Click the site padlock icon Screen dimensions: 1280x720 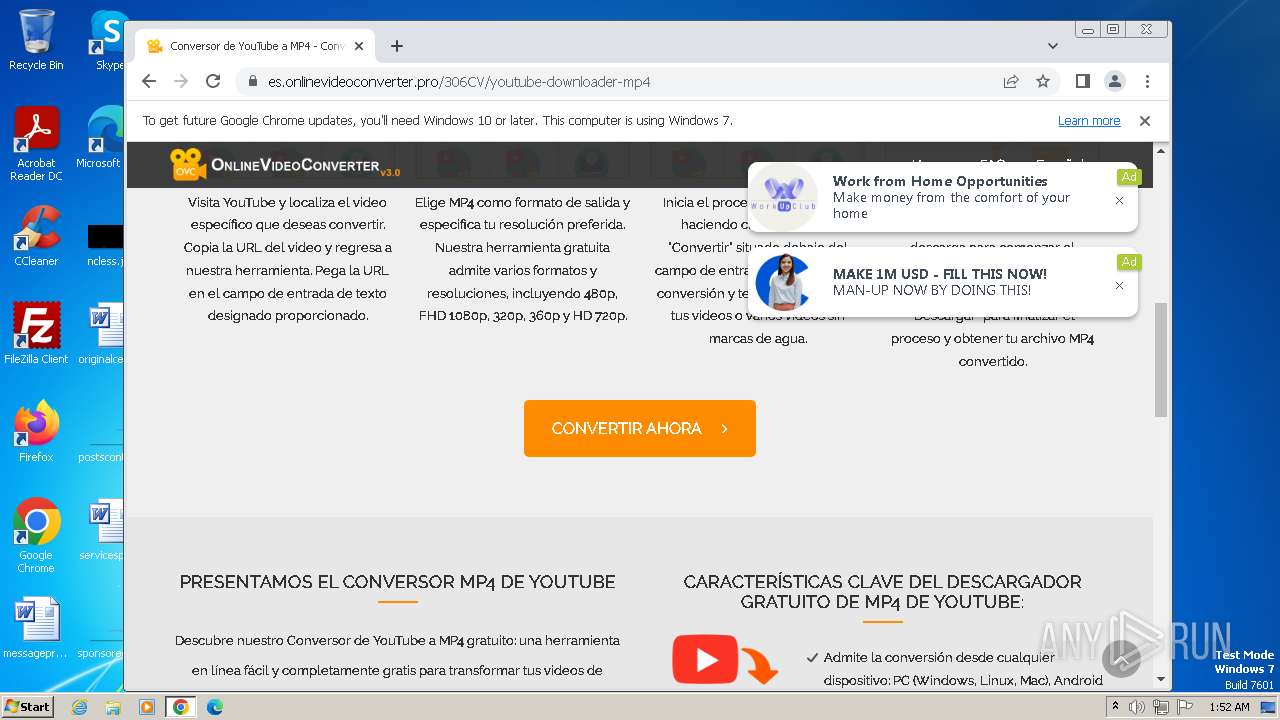(x=252, y=82)
